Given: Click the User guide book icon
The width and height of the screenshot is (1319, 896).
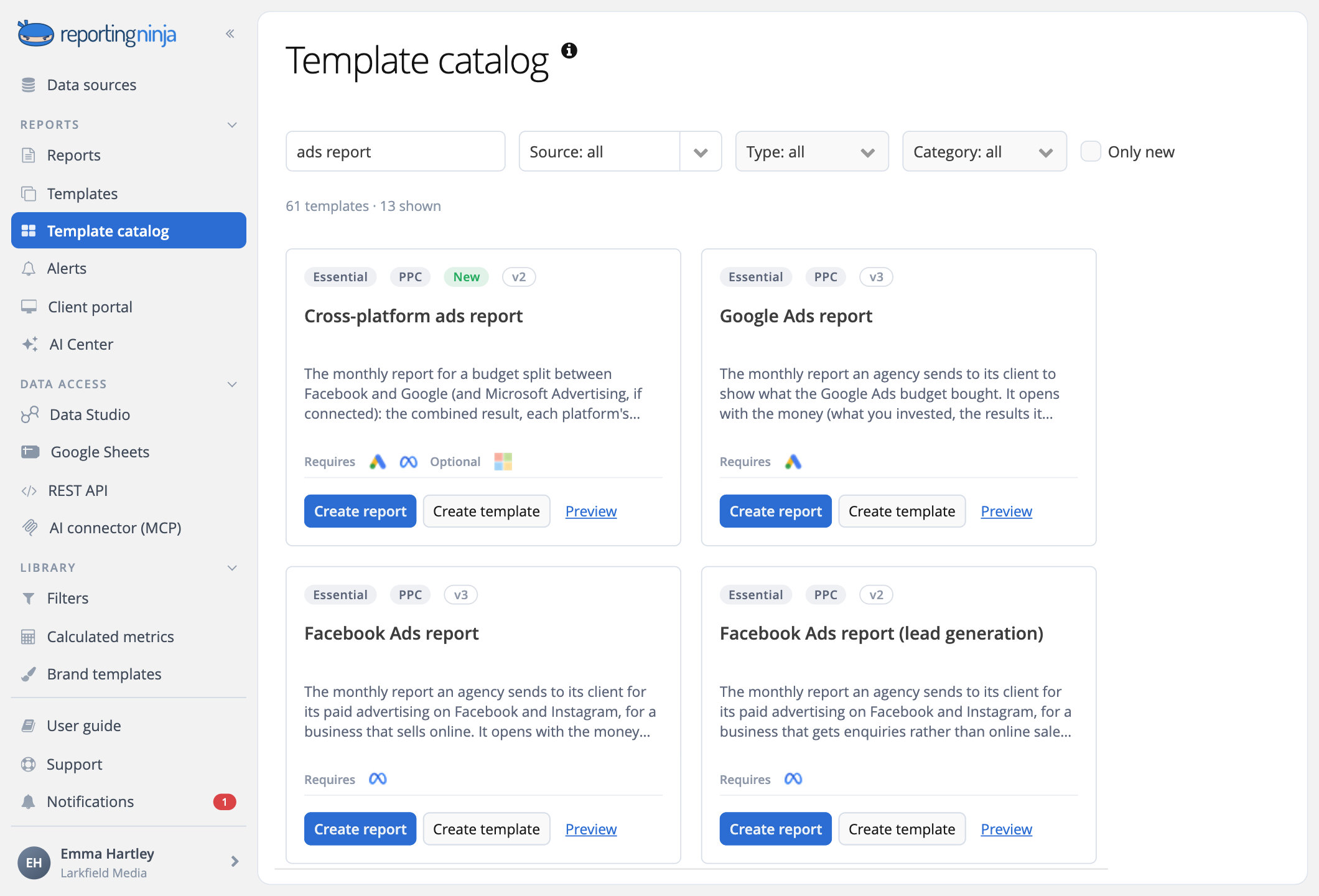Looking at the screenshot, I should click(x=29, y=726).
